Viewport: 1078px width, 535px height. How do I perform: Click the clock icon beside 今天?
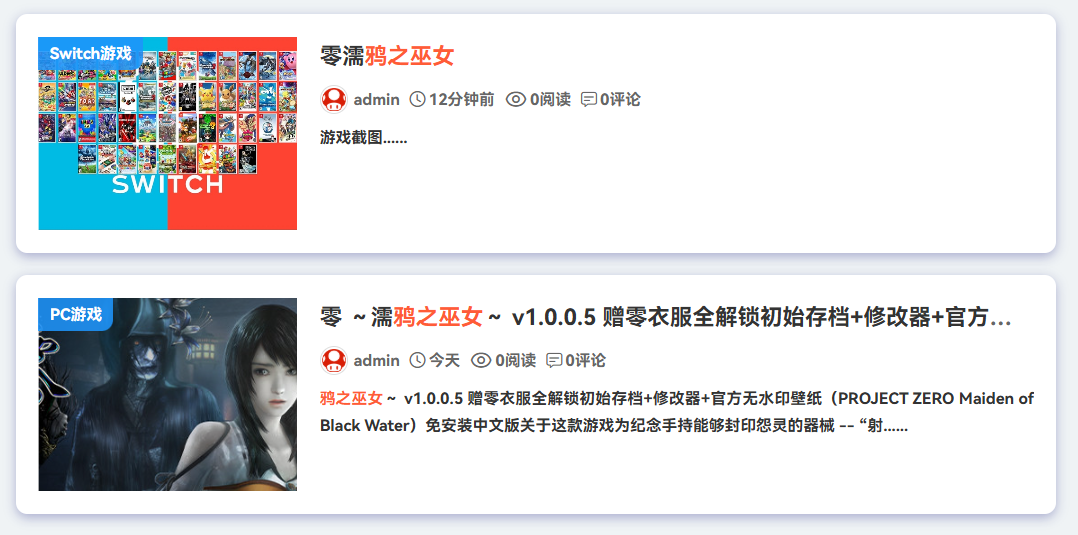point(417,360)
